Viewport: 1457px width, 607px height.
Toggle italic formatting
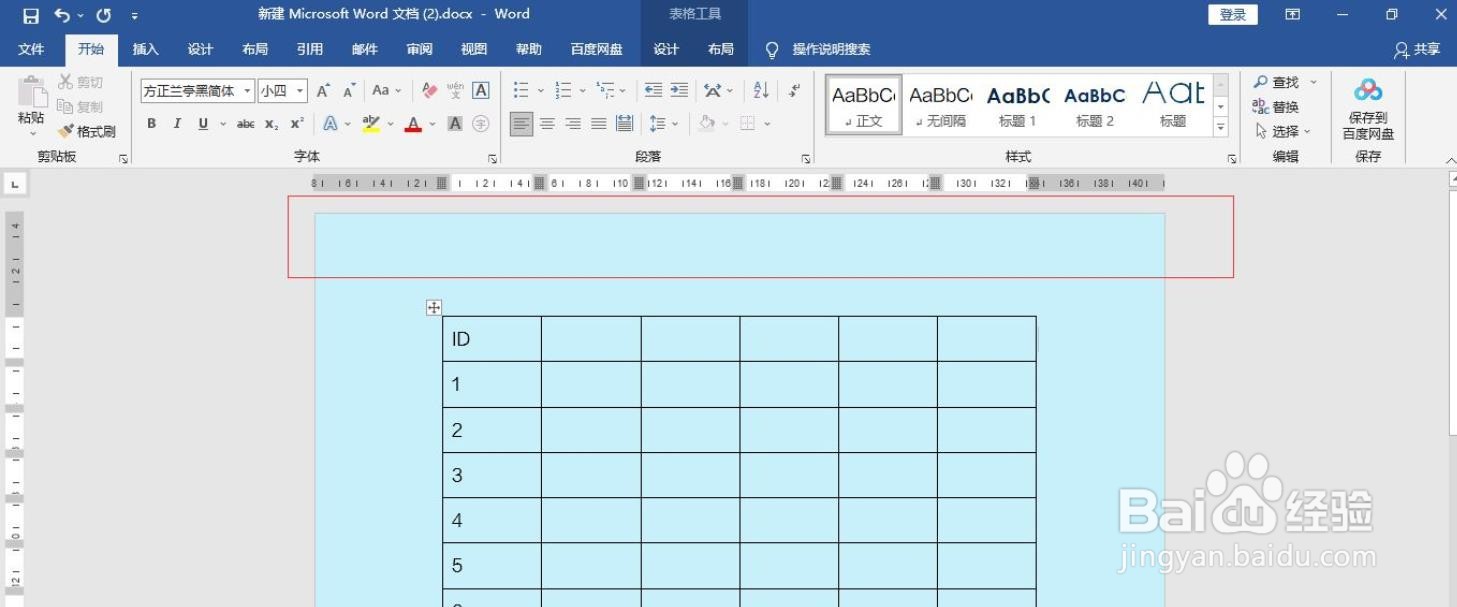pos(177,124)
